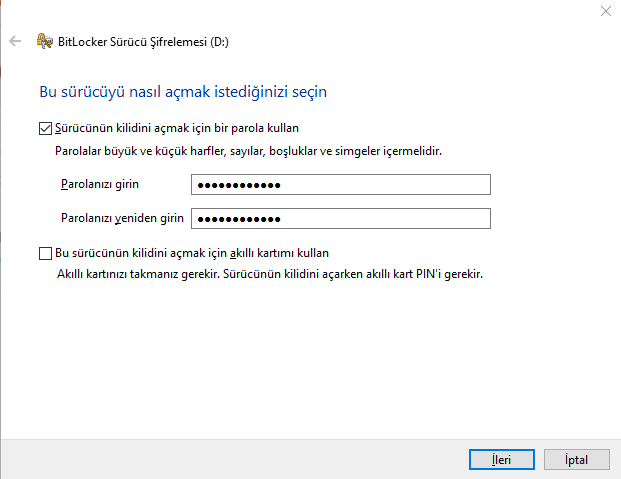The width and height of the screenshot is (621, 479).
Task: Click the akıllı kartımı kullan option label
Action: (x=192, y=253)
